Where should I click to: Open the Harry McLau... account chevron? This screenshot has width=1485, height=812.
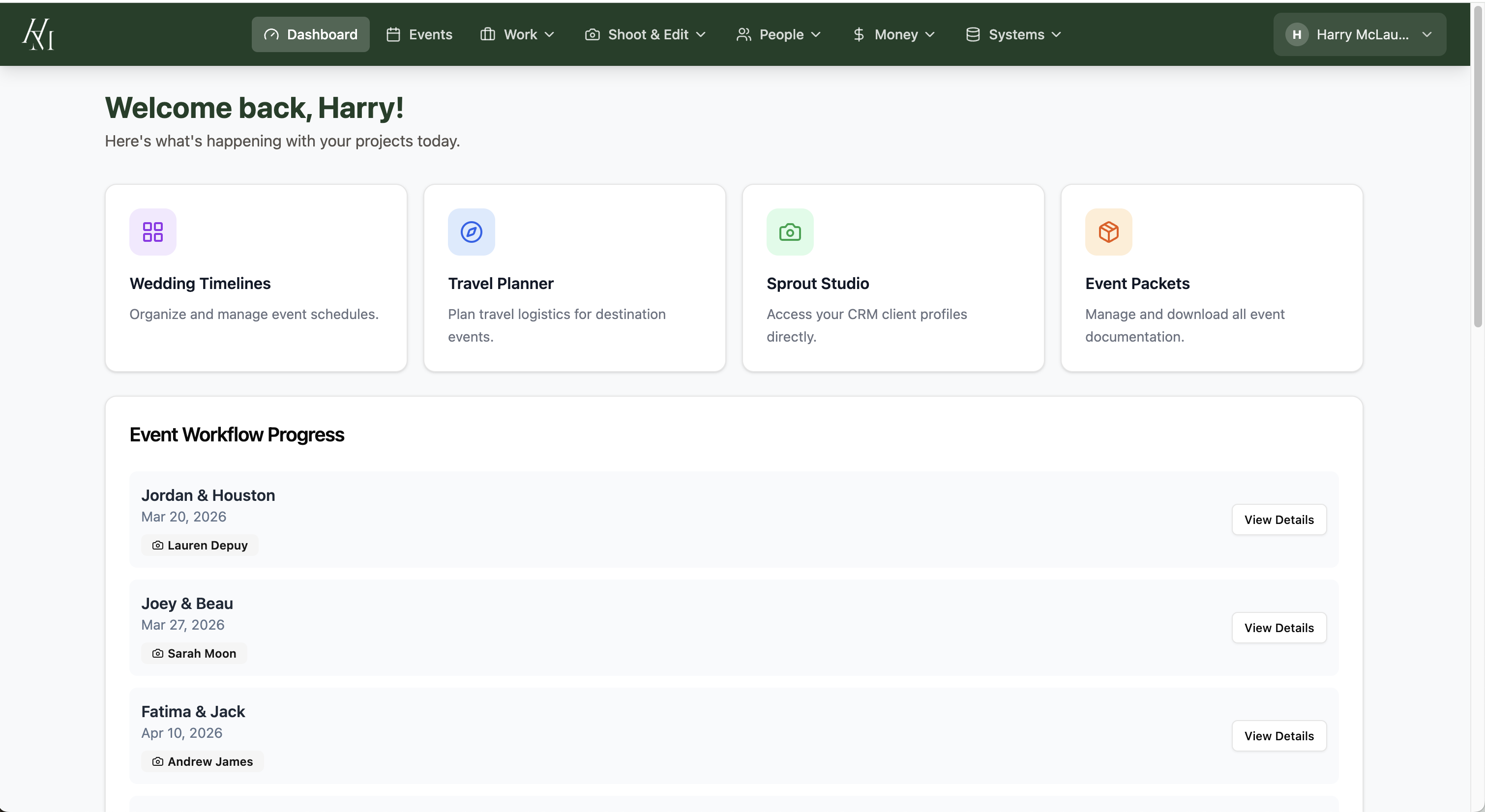coord(1427,34)
